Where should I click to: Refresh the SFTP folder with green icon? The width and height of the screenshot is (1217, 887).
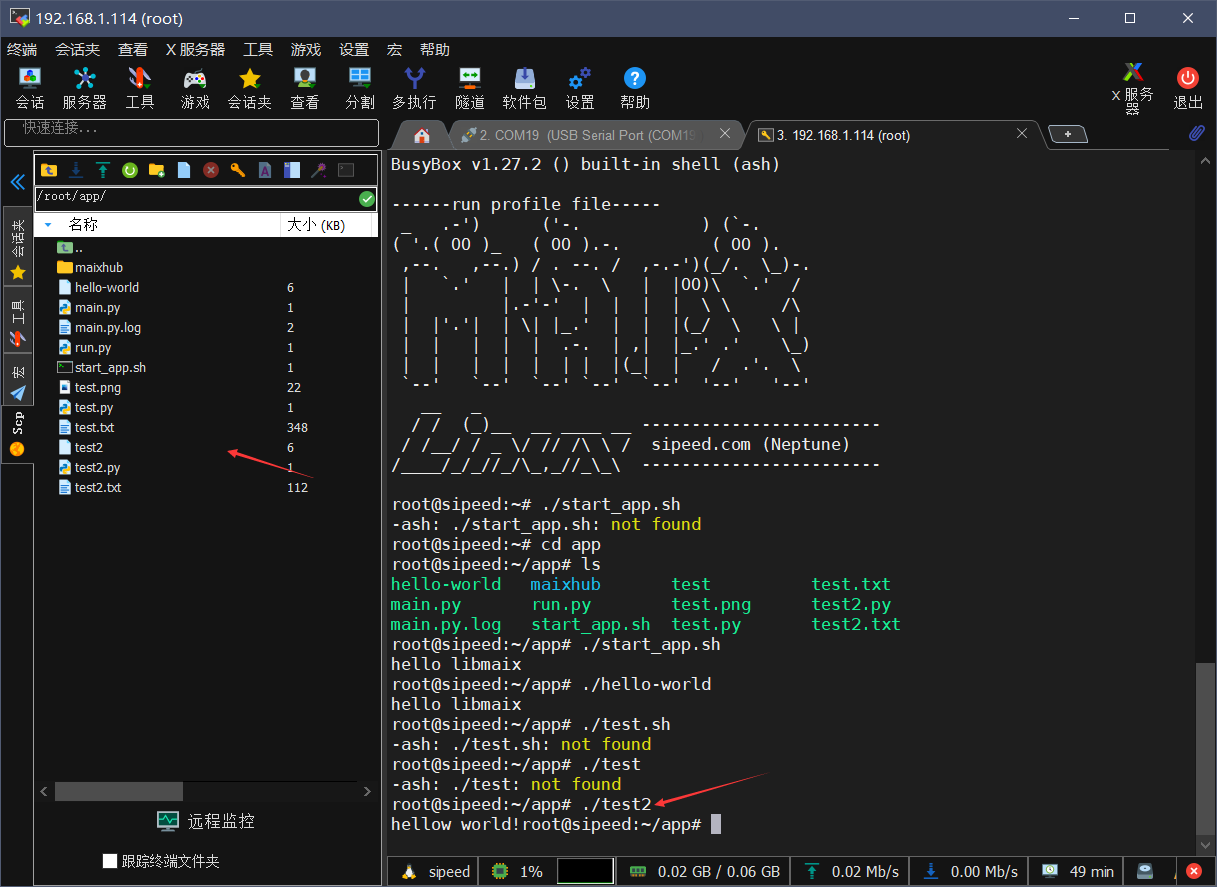click(x=129, y=170)
